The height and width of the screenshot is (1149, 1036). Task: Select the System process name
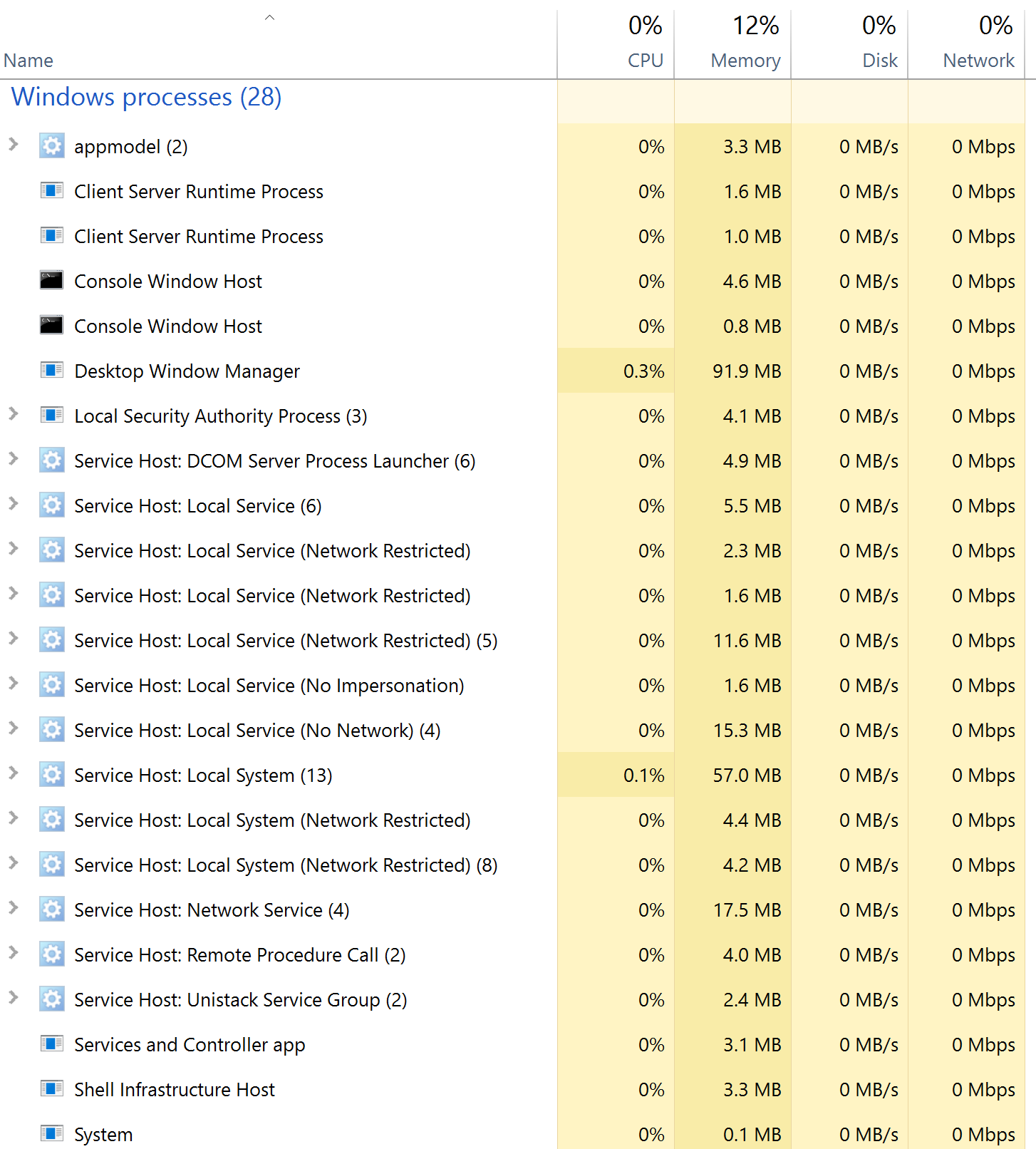(103, 1135)
